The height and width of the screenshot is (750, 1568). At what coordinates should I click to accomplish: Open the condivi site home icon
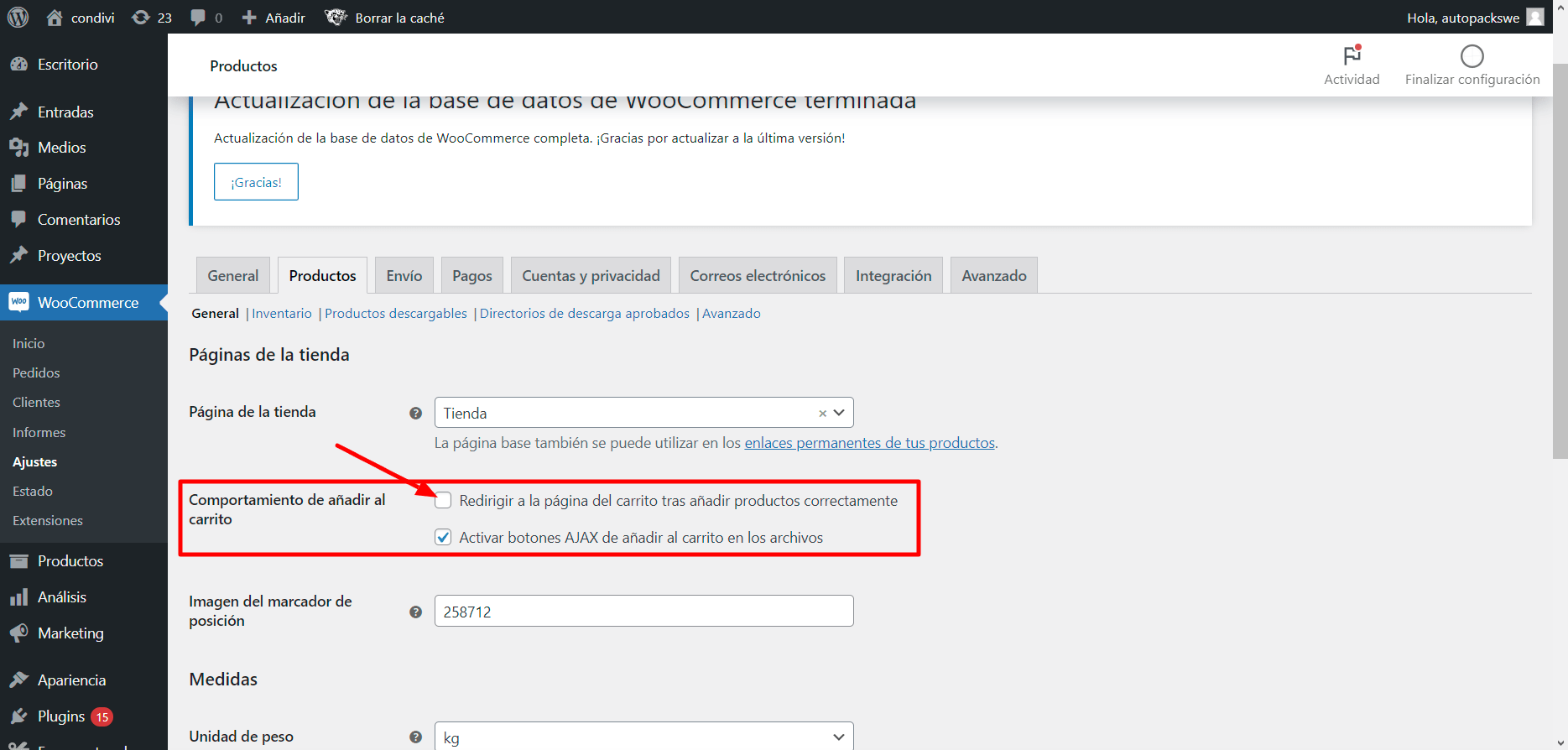point(55,18)
